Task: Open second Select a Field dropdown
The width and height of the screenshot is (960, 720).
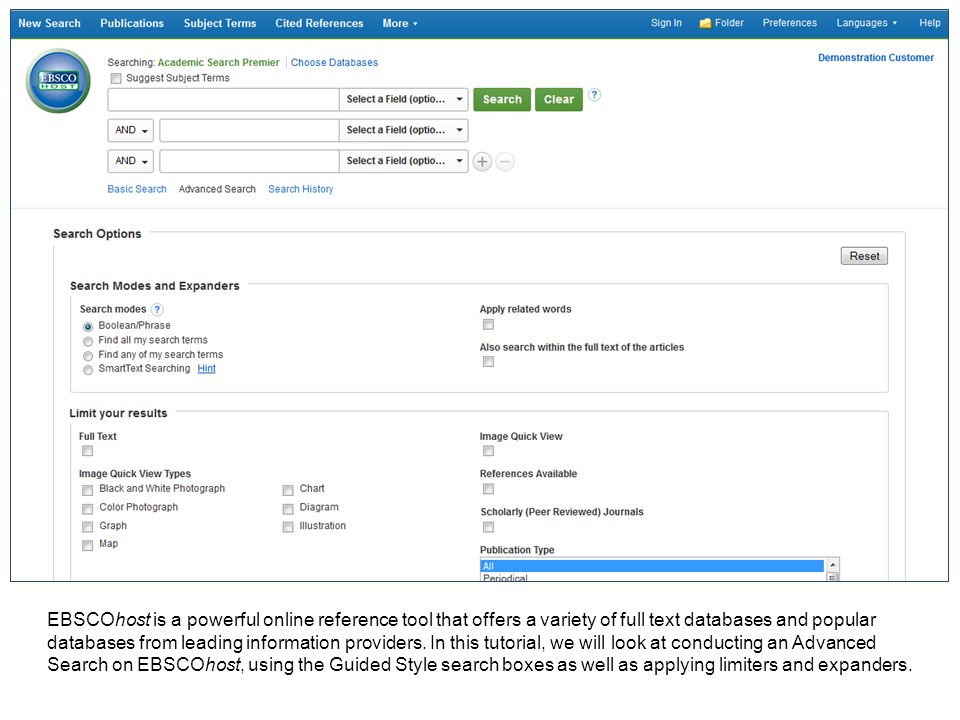Action: tap(404, 130)
